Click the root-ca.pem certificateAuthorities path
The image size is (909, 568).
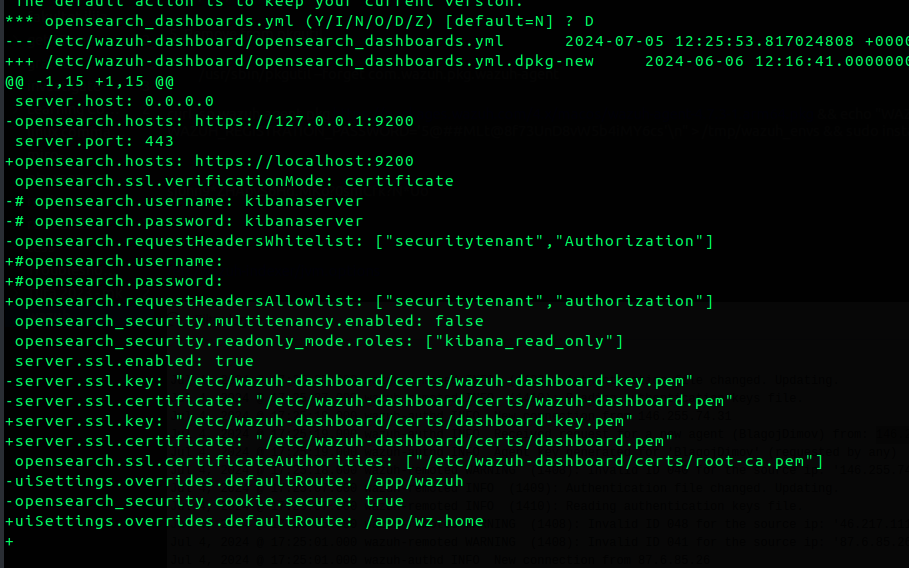click(x=614, y=461)
